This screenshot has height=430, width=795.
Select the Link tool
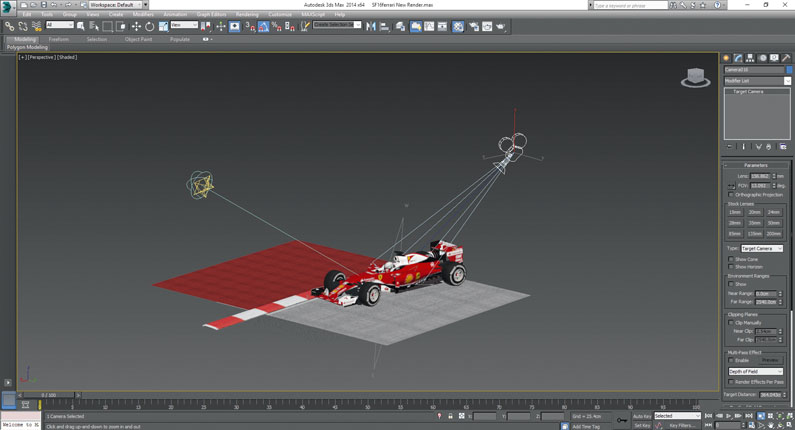[10, 26]
